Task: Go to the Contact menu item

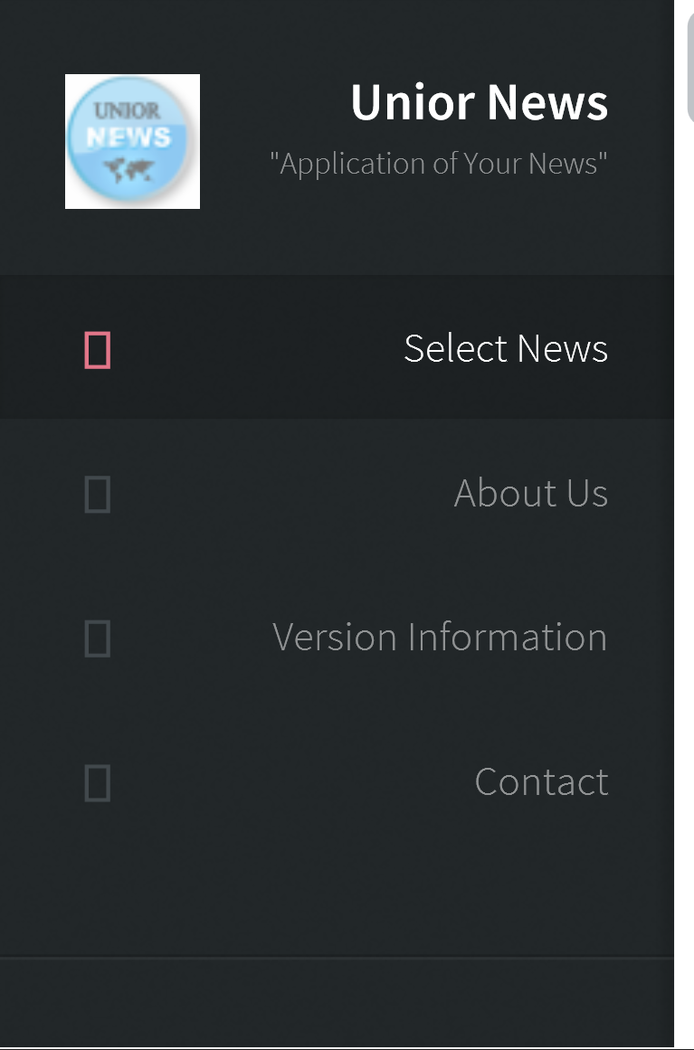Action: (x=337, y=781)
